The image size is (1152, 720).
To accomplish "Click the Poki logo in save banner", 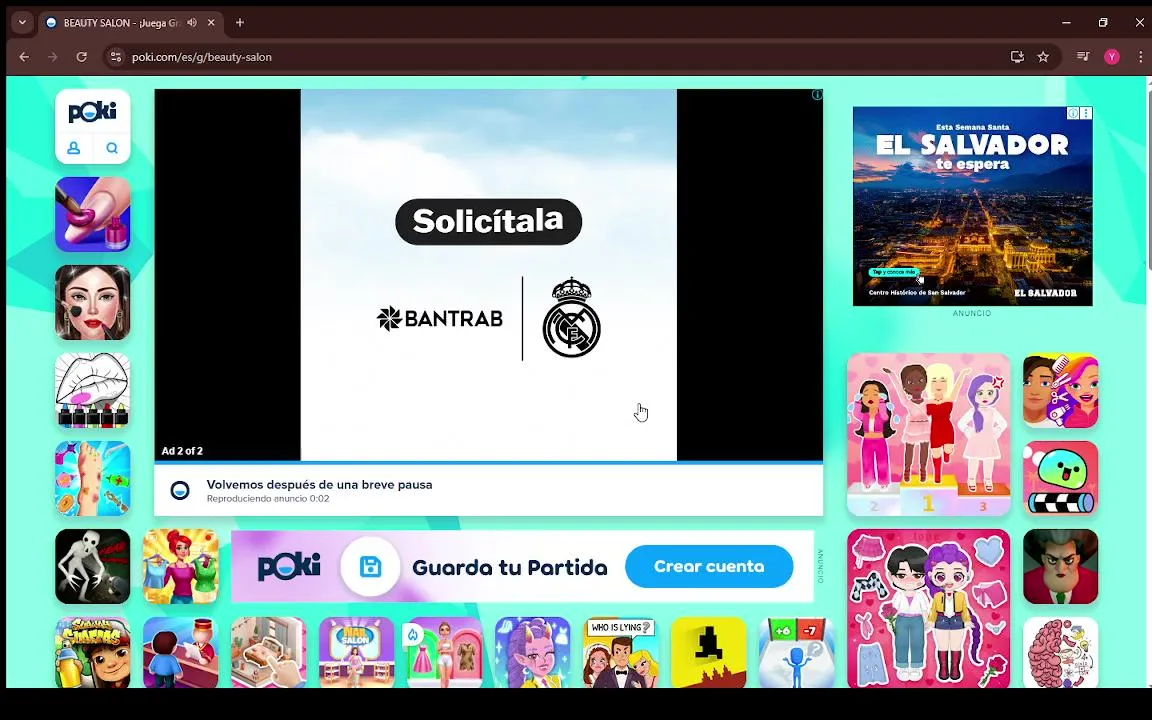I will tap(289, 566).
